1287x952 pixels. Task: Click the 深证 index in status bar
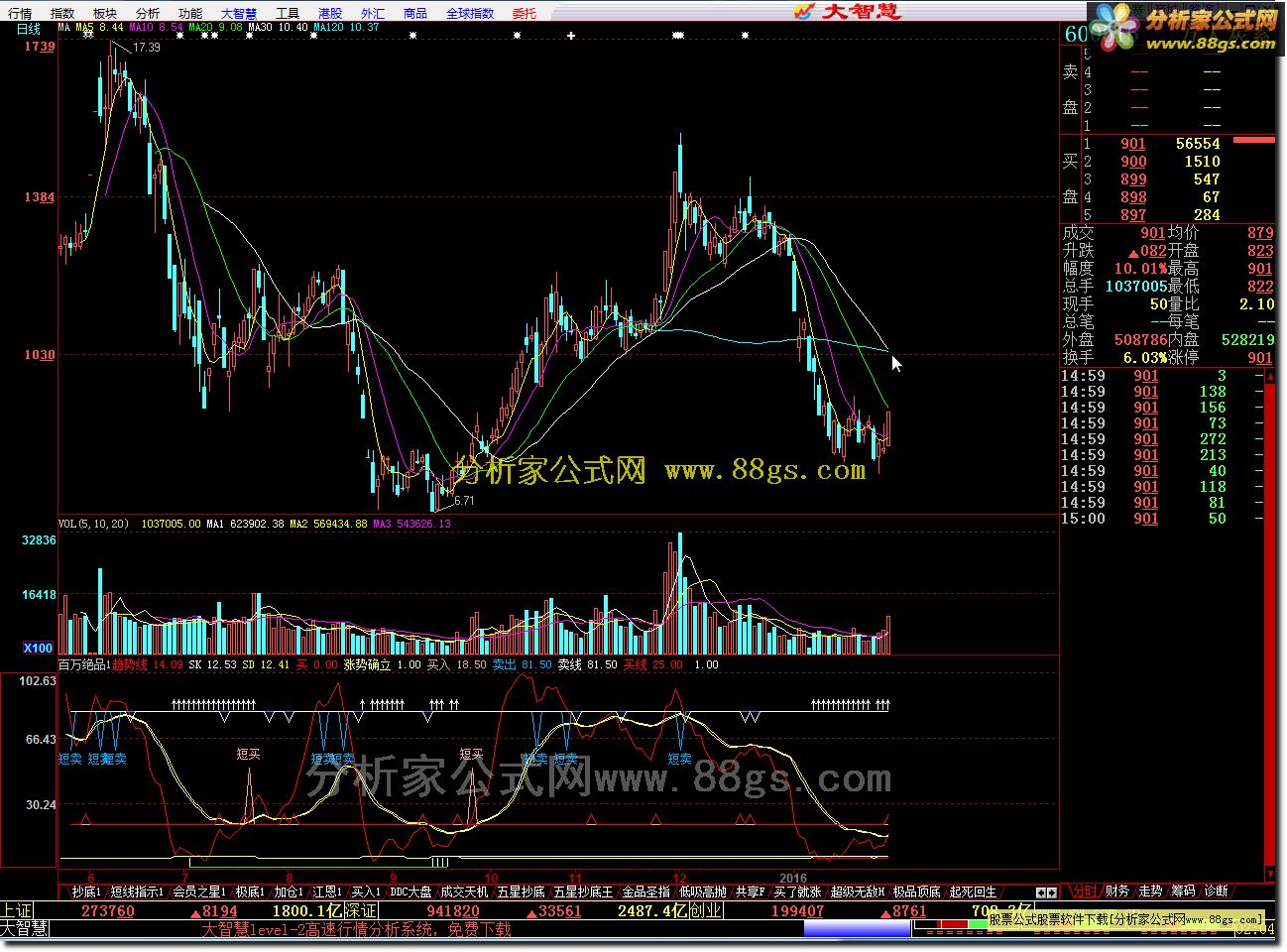[360, 910]
